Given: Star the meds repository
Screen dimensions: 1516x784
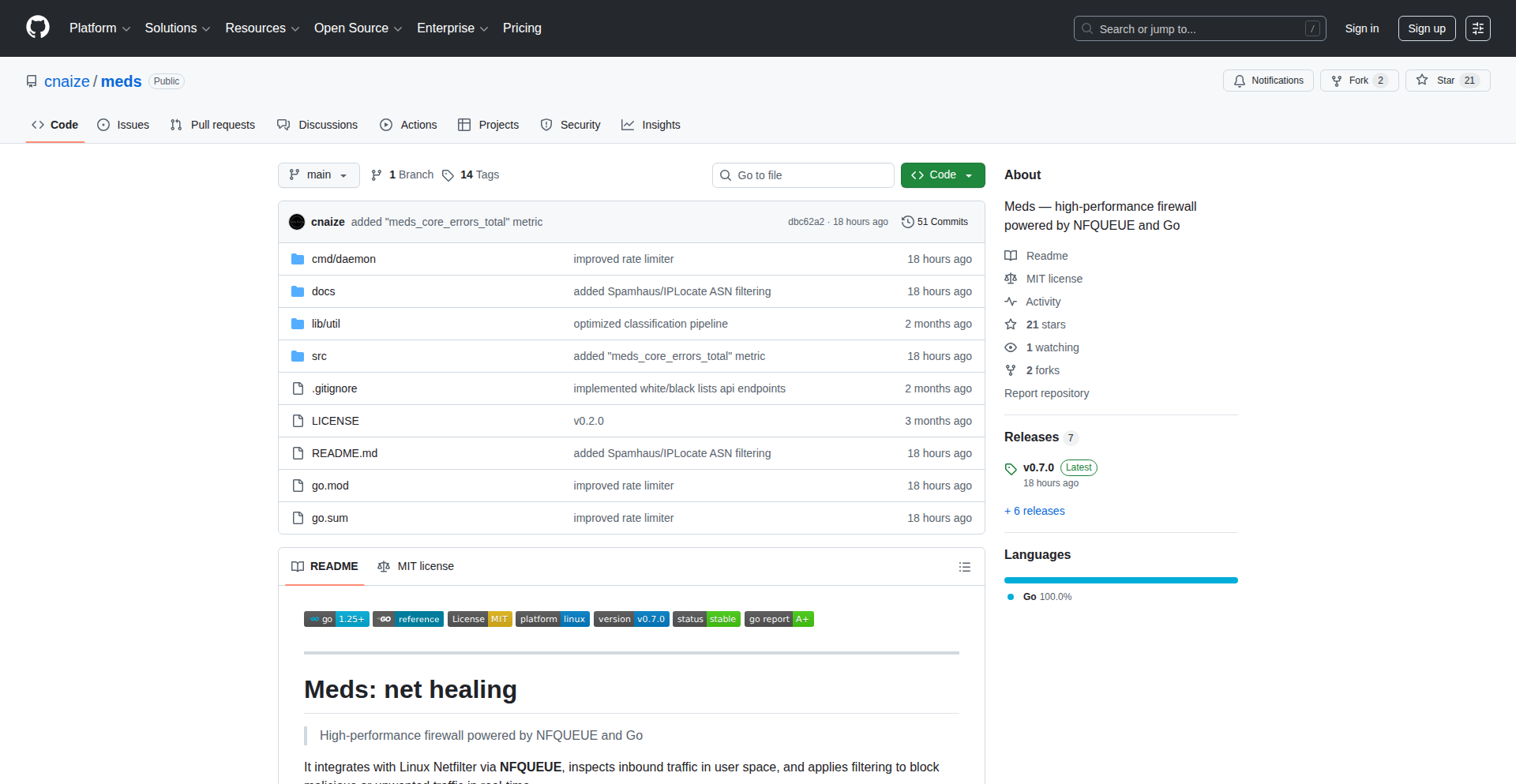Looking at the screenshot, I should [x=1447, y=81].
